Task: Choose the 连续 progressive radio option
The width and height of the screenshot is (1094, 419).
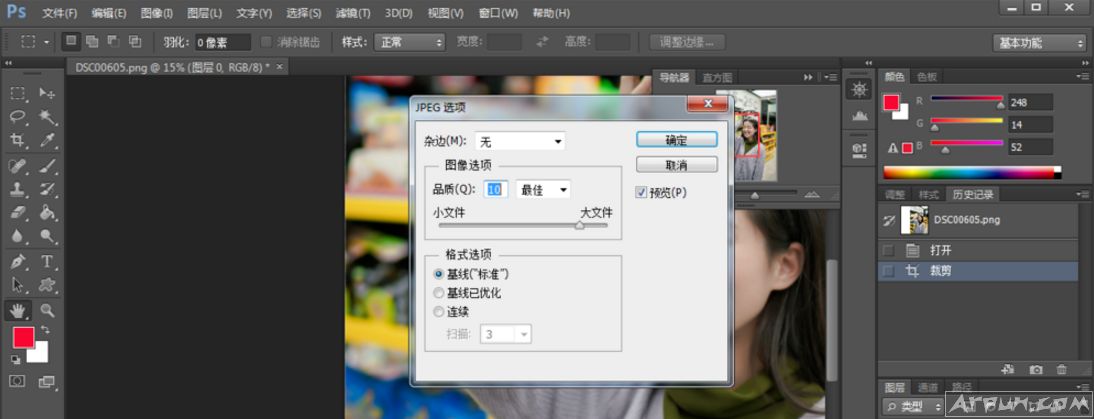Action: [x=438, y=313]
